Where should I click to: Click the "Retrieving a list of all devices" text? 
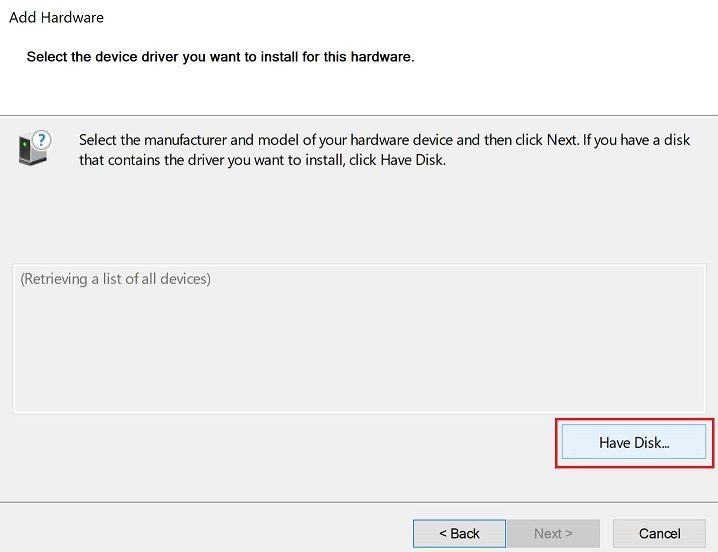pyautogui.click(x=116, y=279)
